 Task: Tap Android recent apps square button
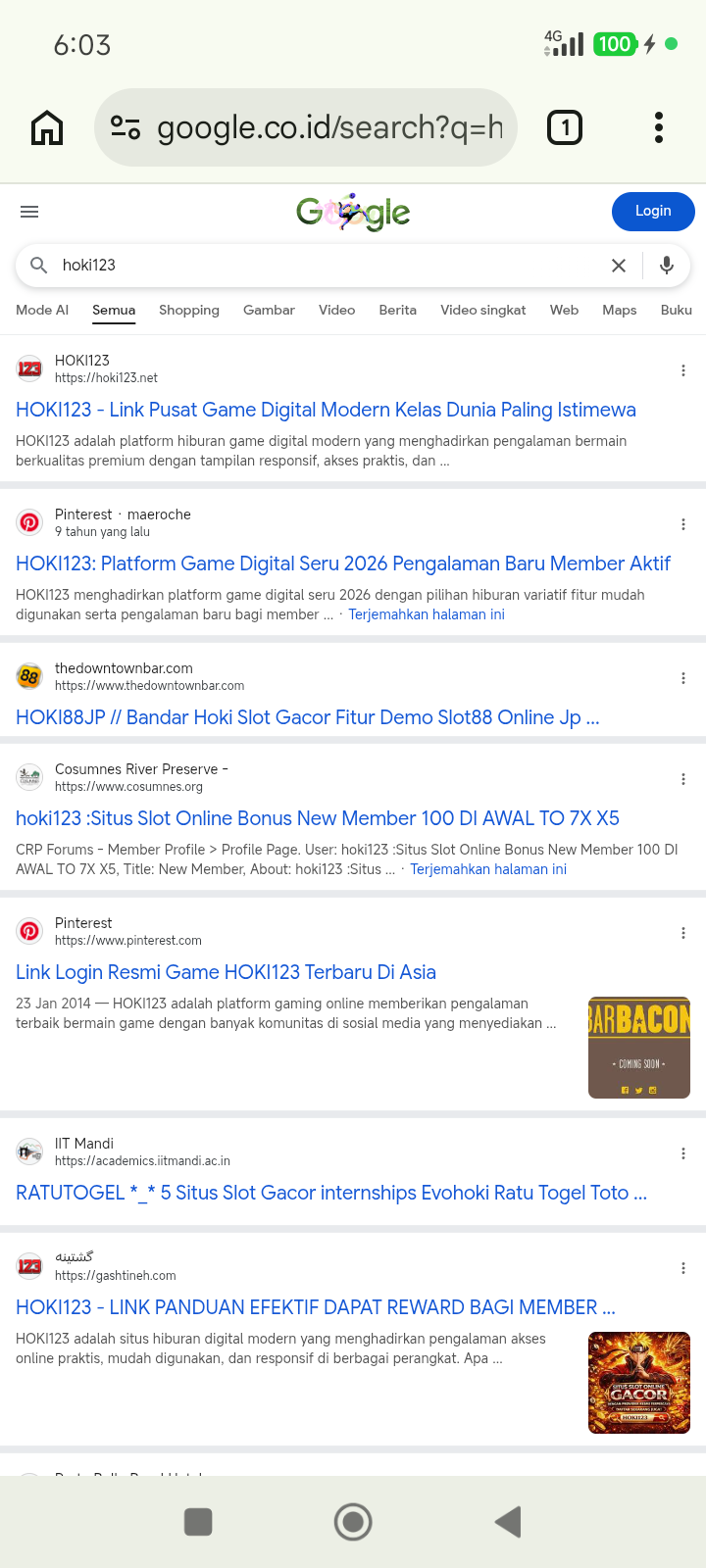pos(198,1522)
